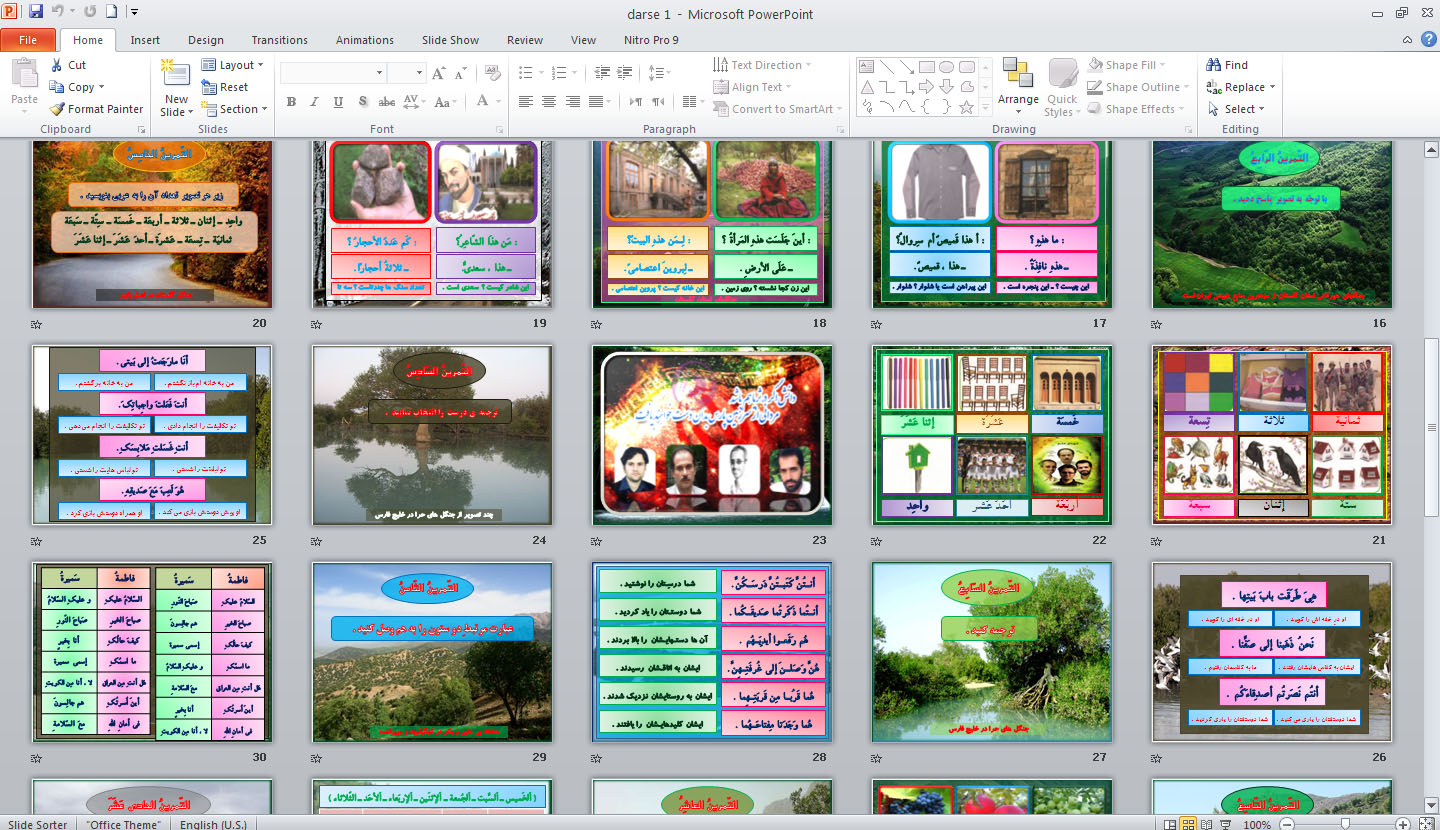Switch to the Transitions tab
Image resolution: width=1440 pixels, height=830 pixels.
[280, 40]
